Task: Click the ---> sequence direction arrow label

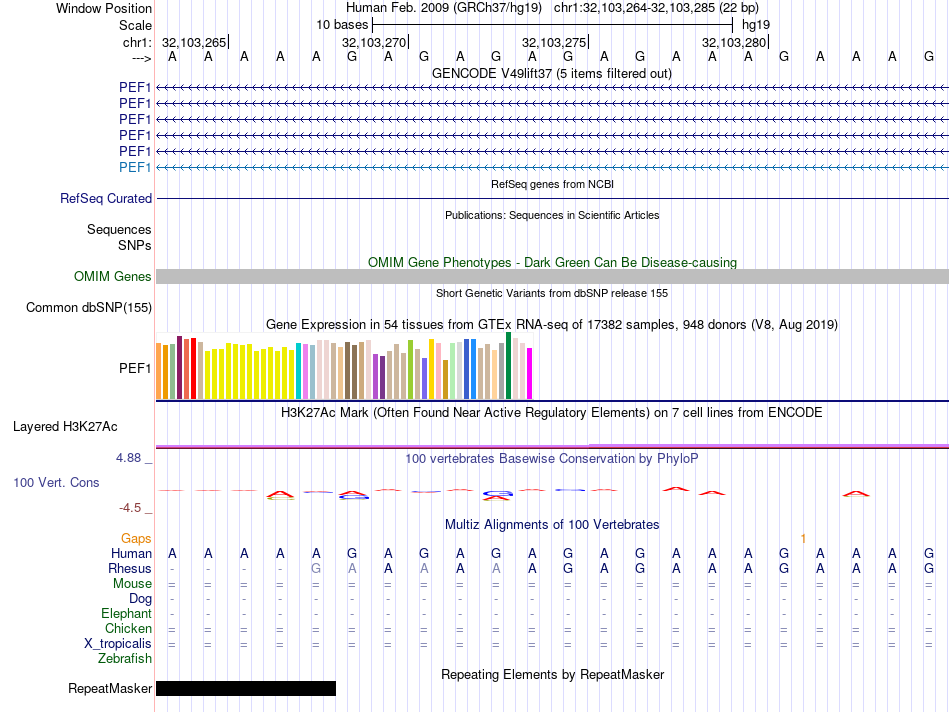Action: click(x=142, y=58)
